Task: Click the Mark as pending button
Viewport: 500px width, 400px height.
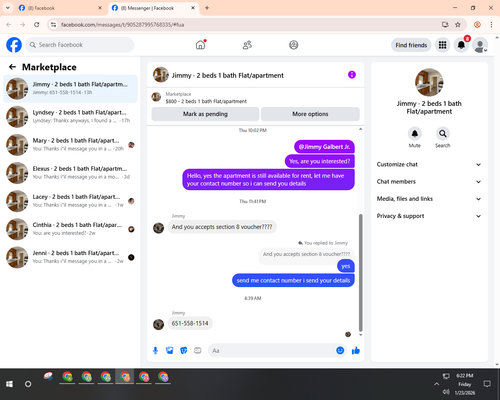Action: coord(205,114)
